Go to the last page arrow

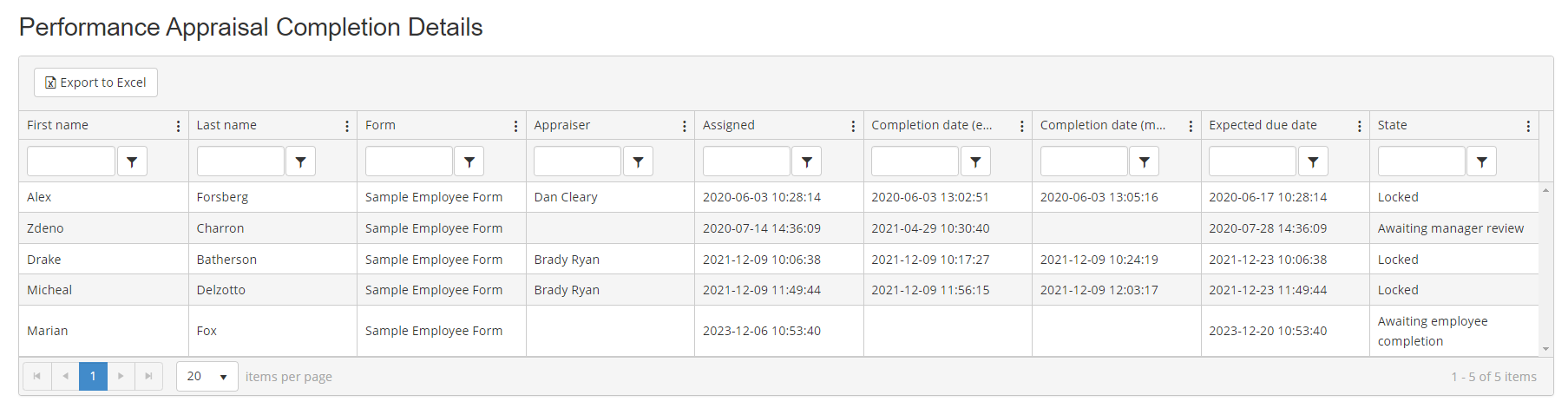pyautogui.click(x=148, y=377)
